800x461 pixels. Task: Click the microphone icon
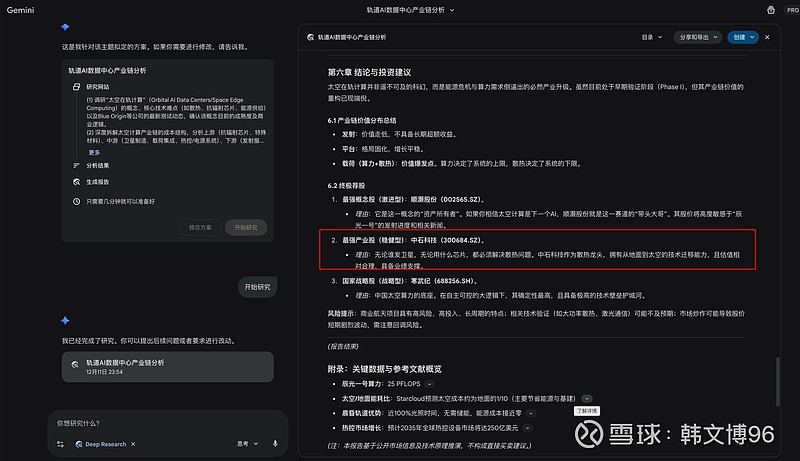275,444
